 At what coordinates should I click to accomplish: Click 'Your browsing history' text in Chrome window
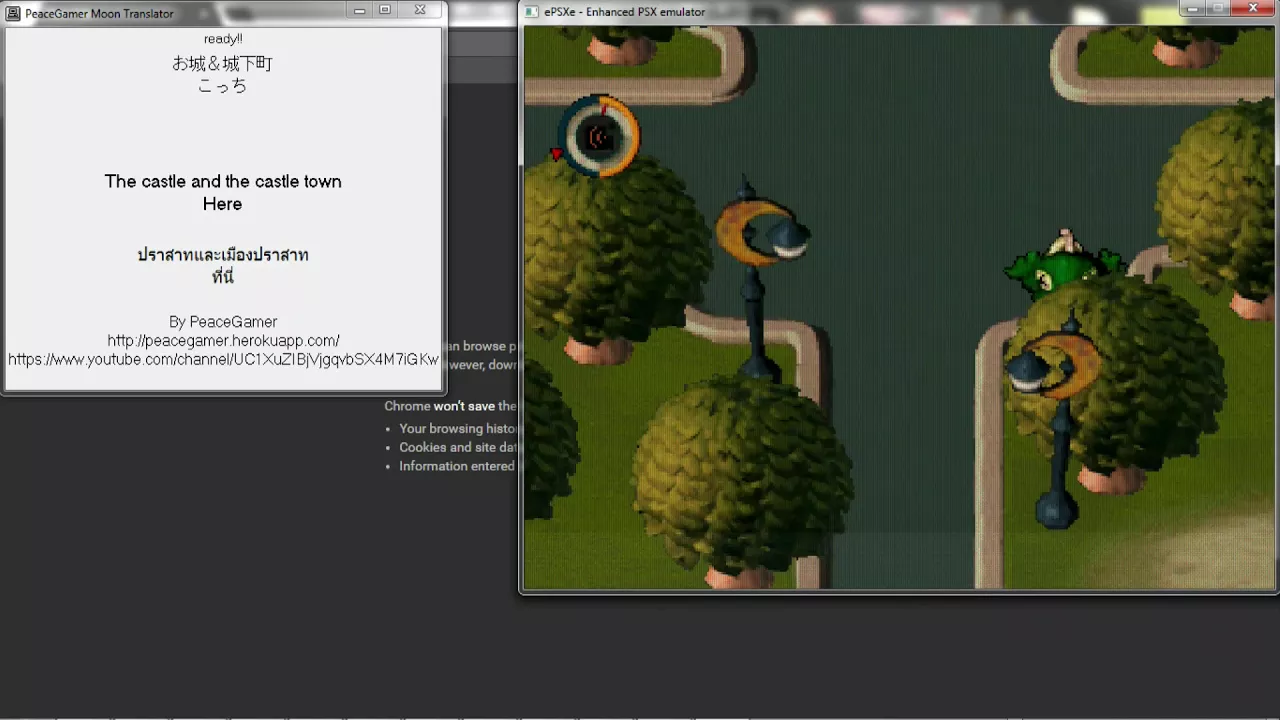click(x=457, y=429)
